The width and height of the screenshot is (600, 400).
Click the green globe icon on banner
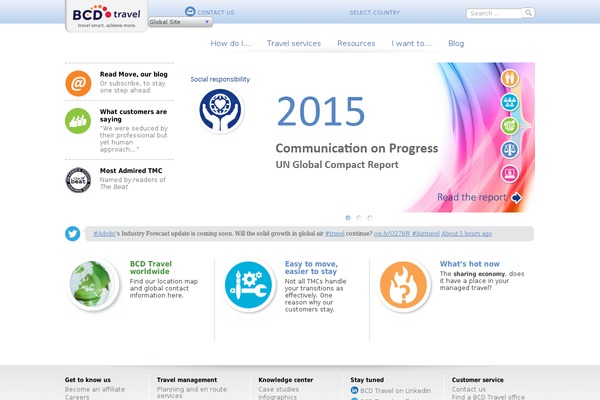(510, 126)
